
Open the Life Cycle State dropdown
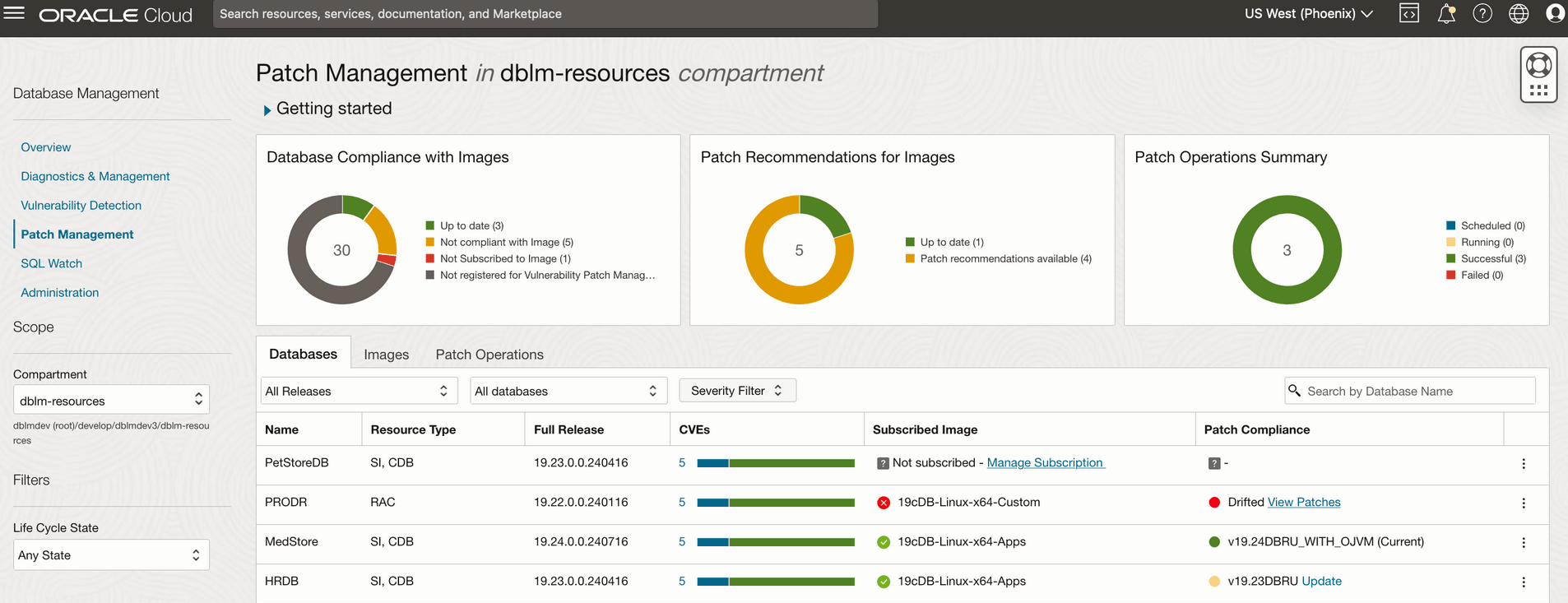coord(111,555)
